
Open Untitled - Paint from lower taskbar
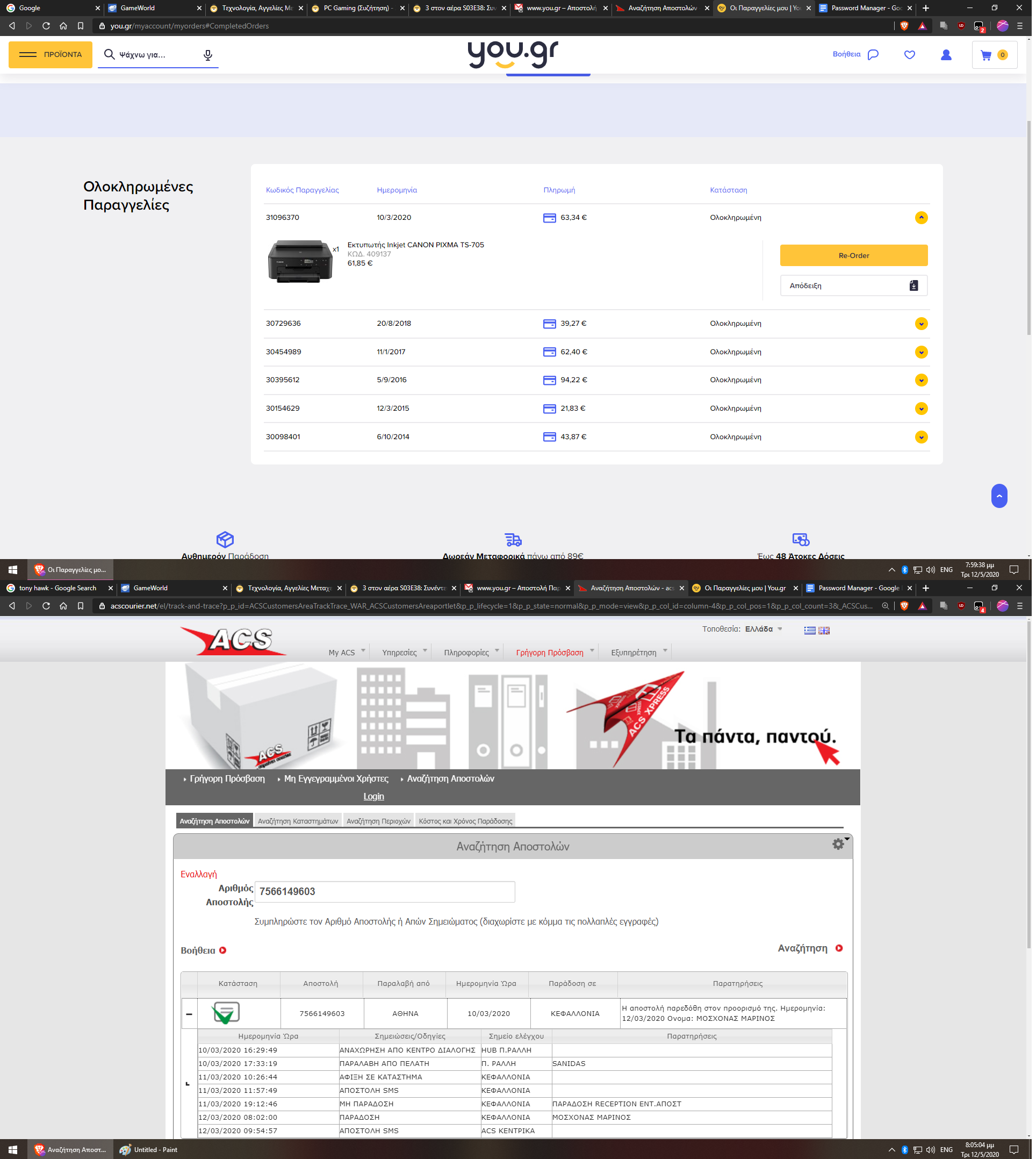coord(149,1149)
